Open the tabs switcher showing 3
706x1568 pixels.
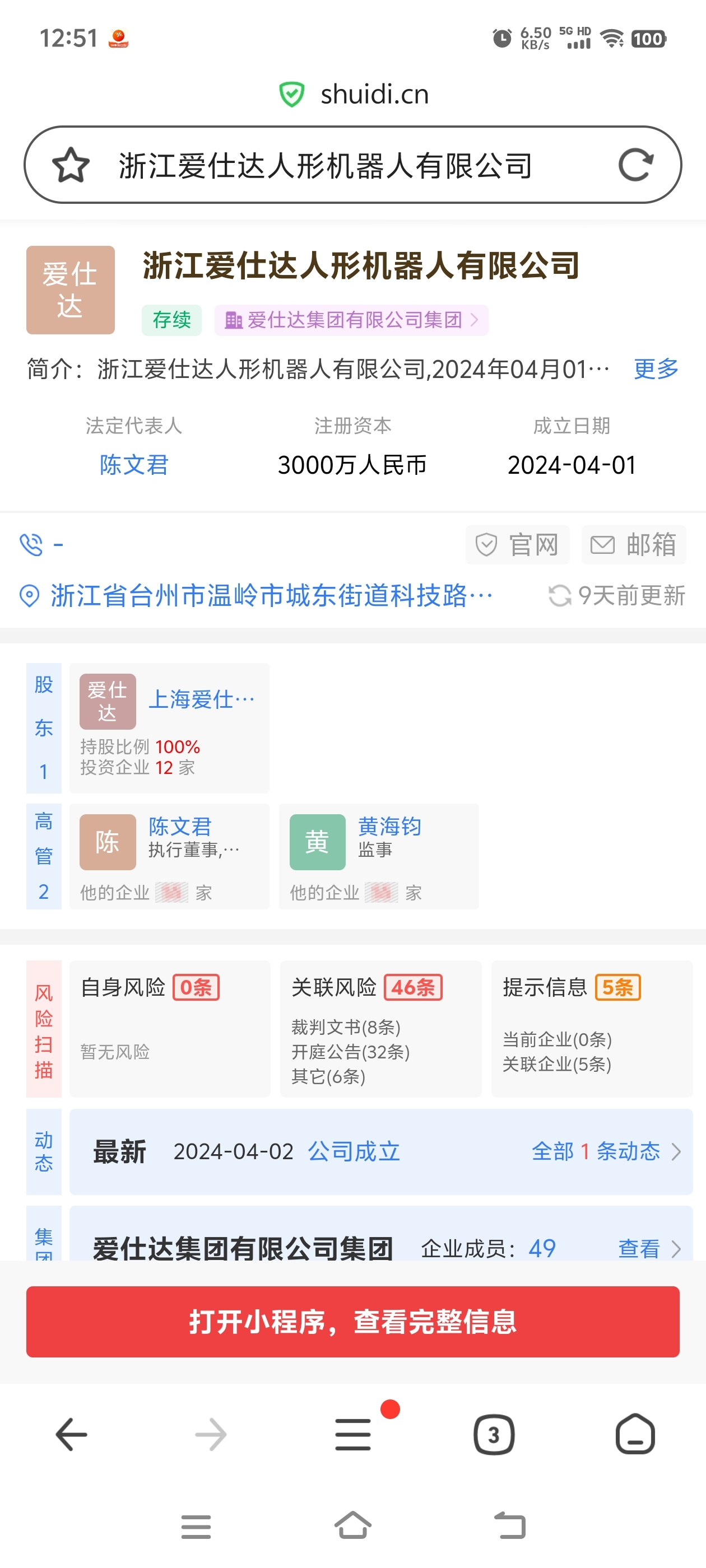coord(494,1435)
